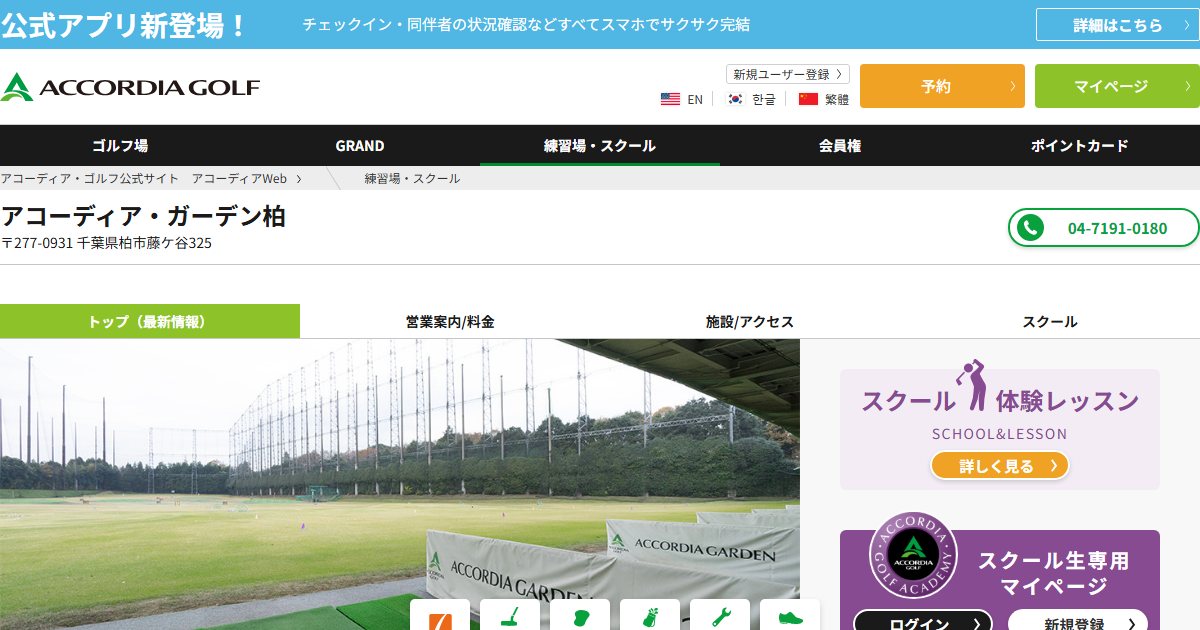Click スクール体験レッスン banner
Screen dimensions: 1200x630
click(1000, 429)
